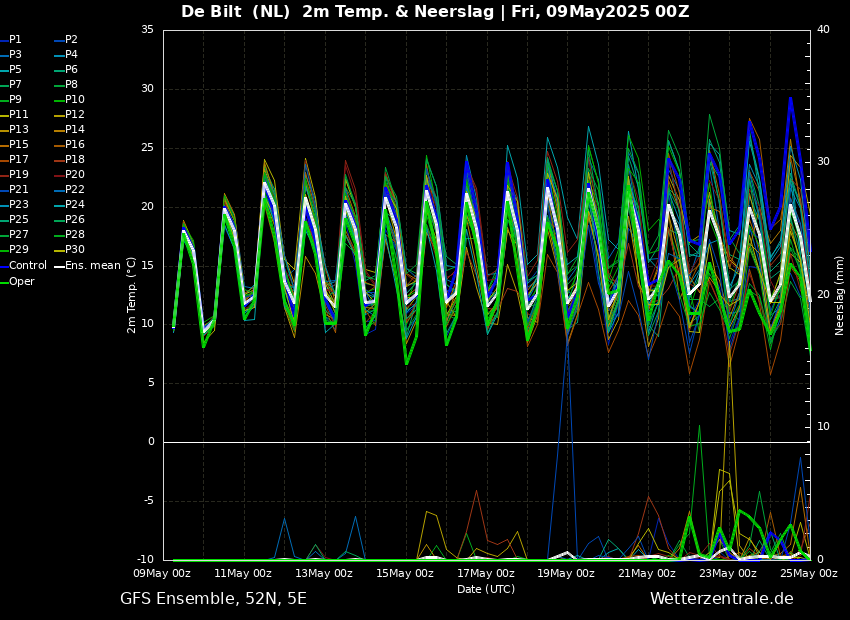
Task: Select the -5 temperature tick label
Action: [x=149, y=501]
